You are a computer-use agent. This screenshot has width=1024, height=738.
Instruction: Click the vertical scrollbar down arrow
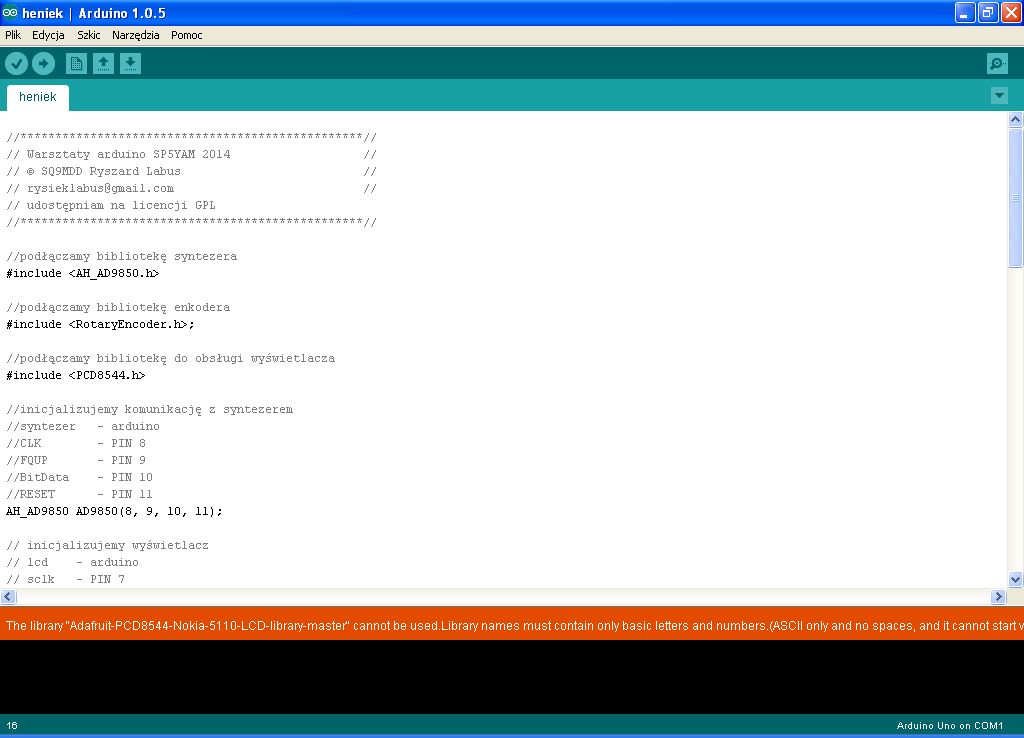click(1016, 579)
